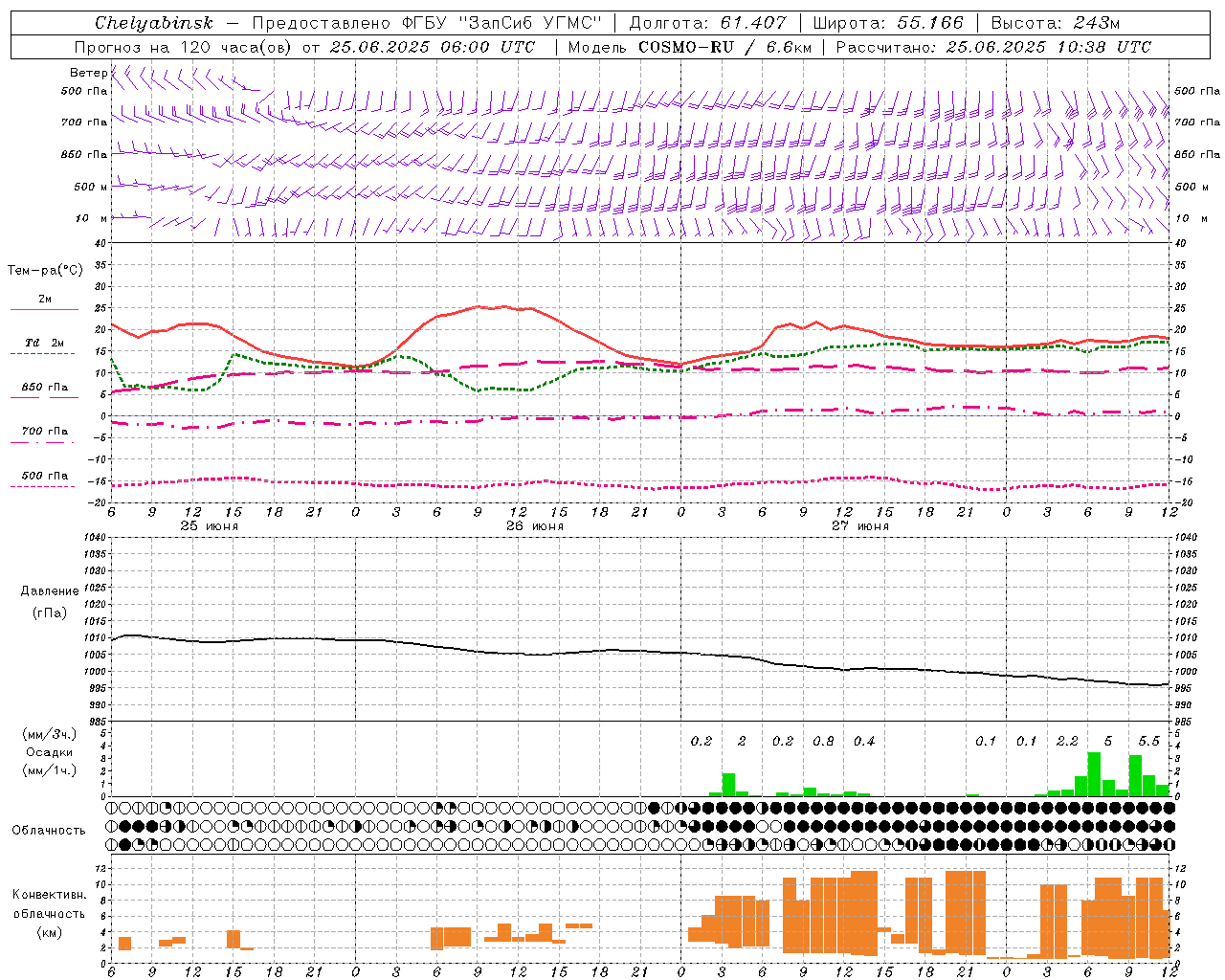Click the (мм/1ч.) precipitation unit label
This screenshot has height=980, width=1225.
pos(50,770)
